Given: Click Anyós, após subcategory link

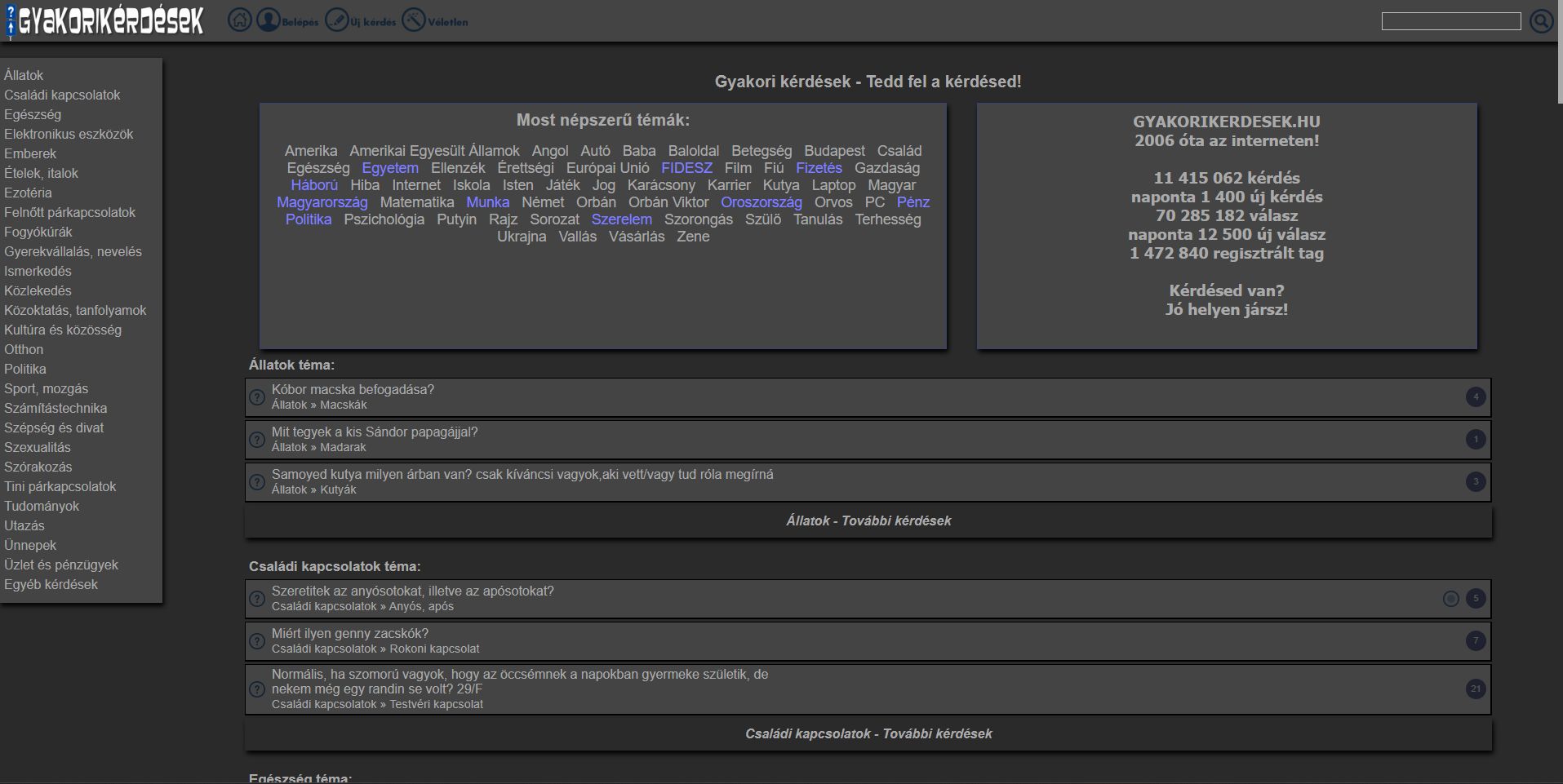Looking at the screenshot, I should 421,606.
